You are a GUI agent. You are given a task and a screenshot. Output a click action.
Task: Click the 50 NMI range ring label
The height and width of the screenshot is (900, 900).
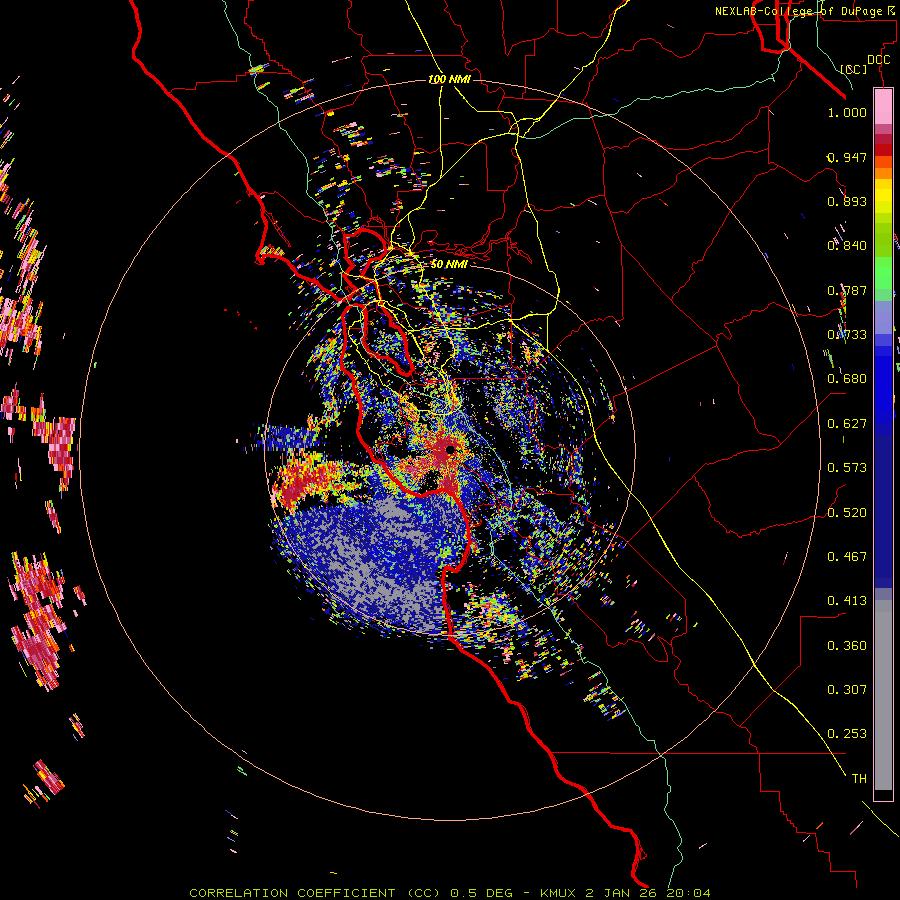coord(449,264)
